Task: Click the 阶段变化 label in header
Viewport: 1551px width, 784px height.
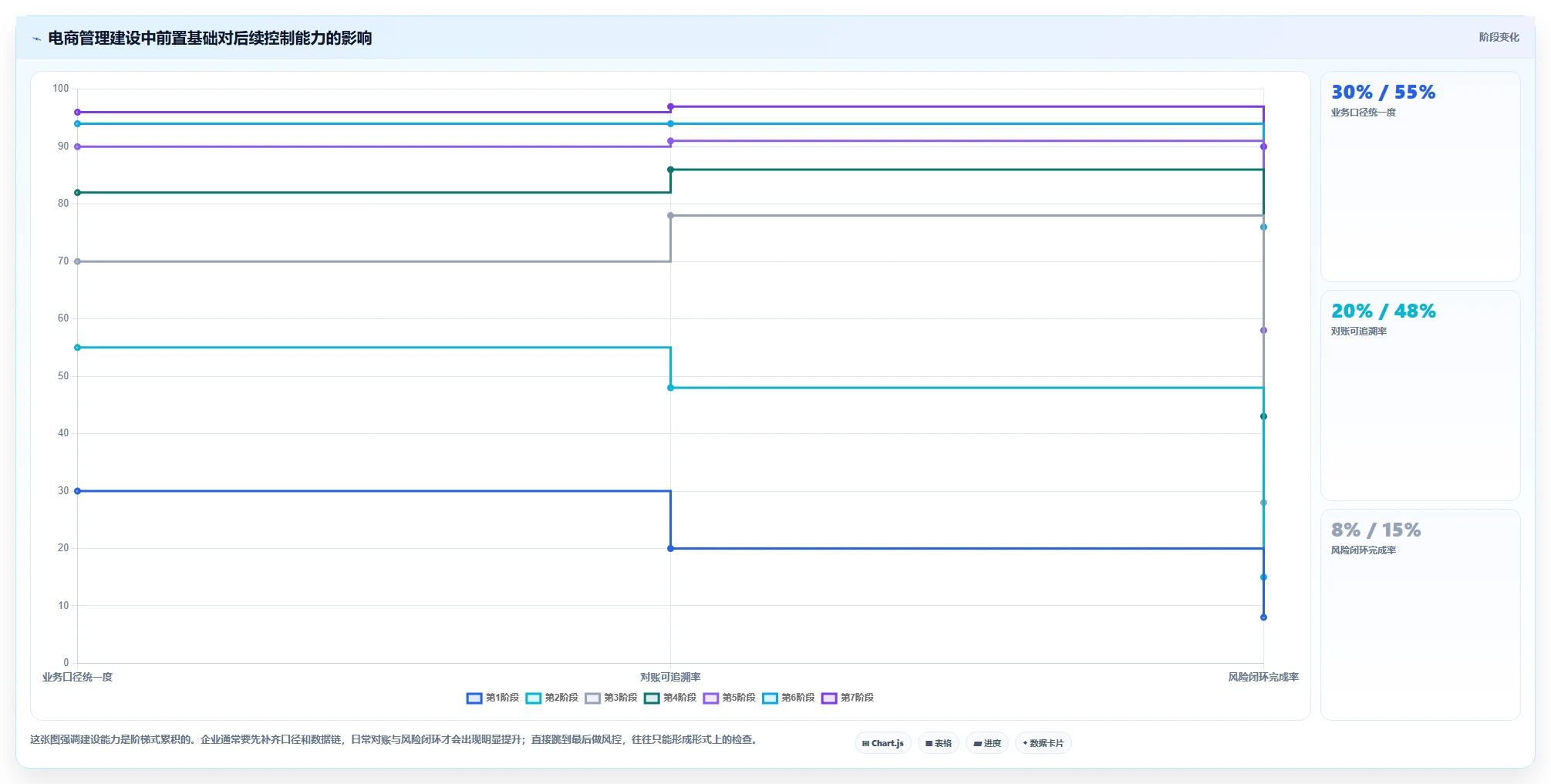Action: tap(1499, 37)
